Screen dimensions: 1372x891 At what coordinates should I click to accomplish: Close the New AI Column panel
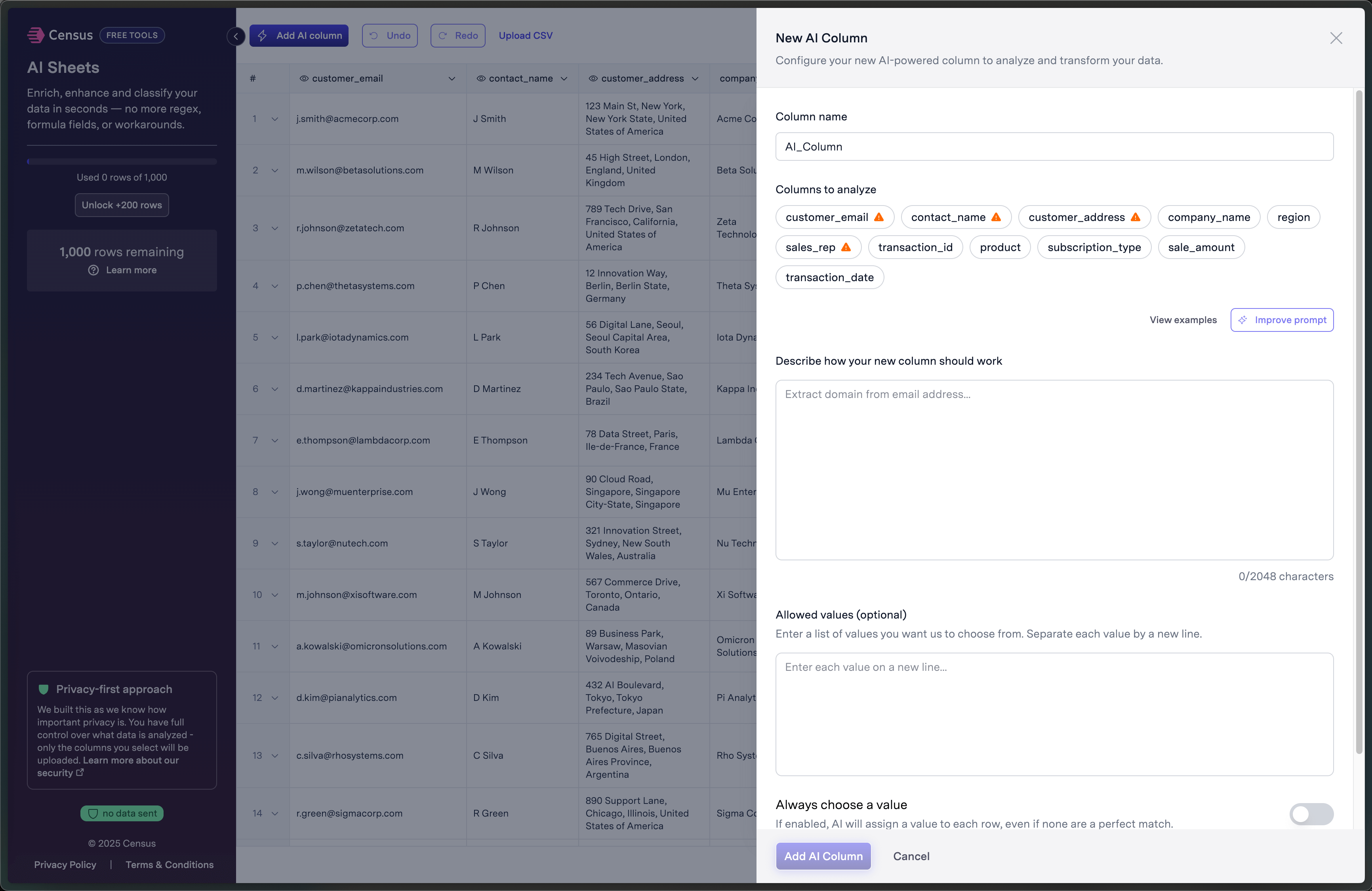[x=1336, y=38]
